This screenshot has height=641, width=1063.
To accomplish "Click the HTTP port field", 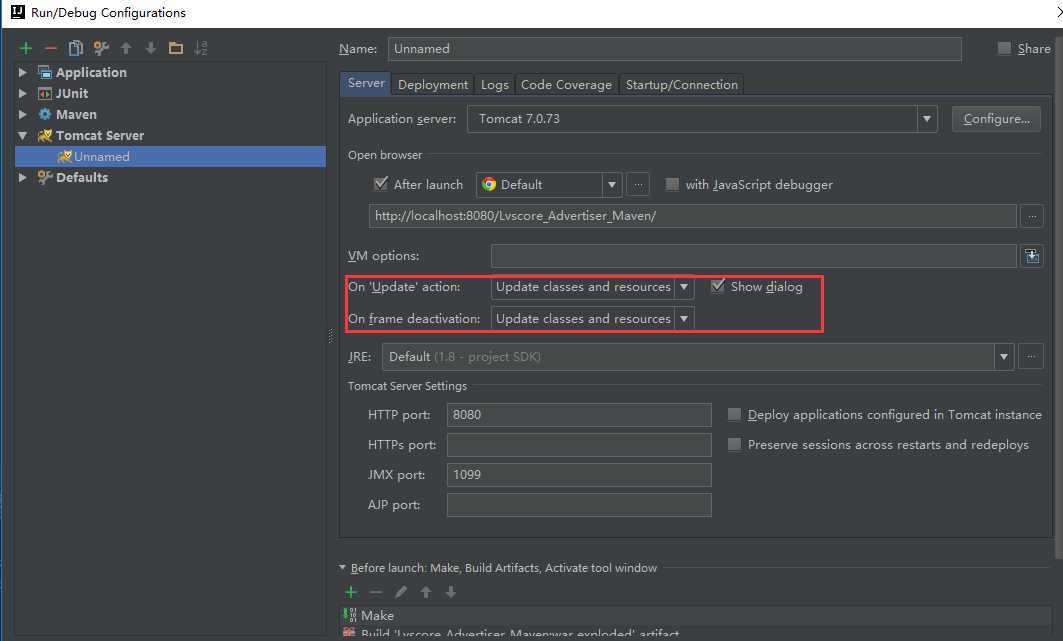I will pyautogui.click(x=579, y=415).
